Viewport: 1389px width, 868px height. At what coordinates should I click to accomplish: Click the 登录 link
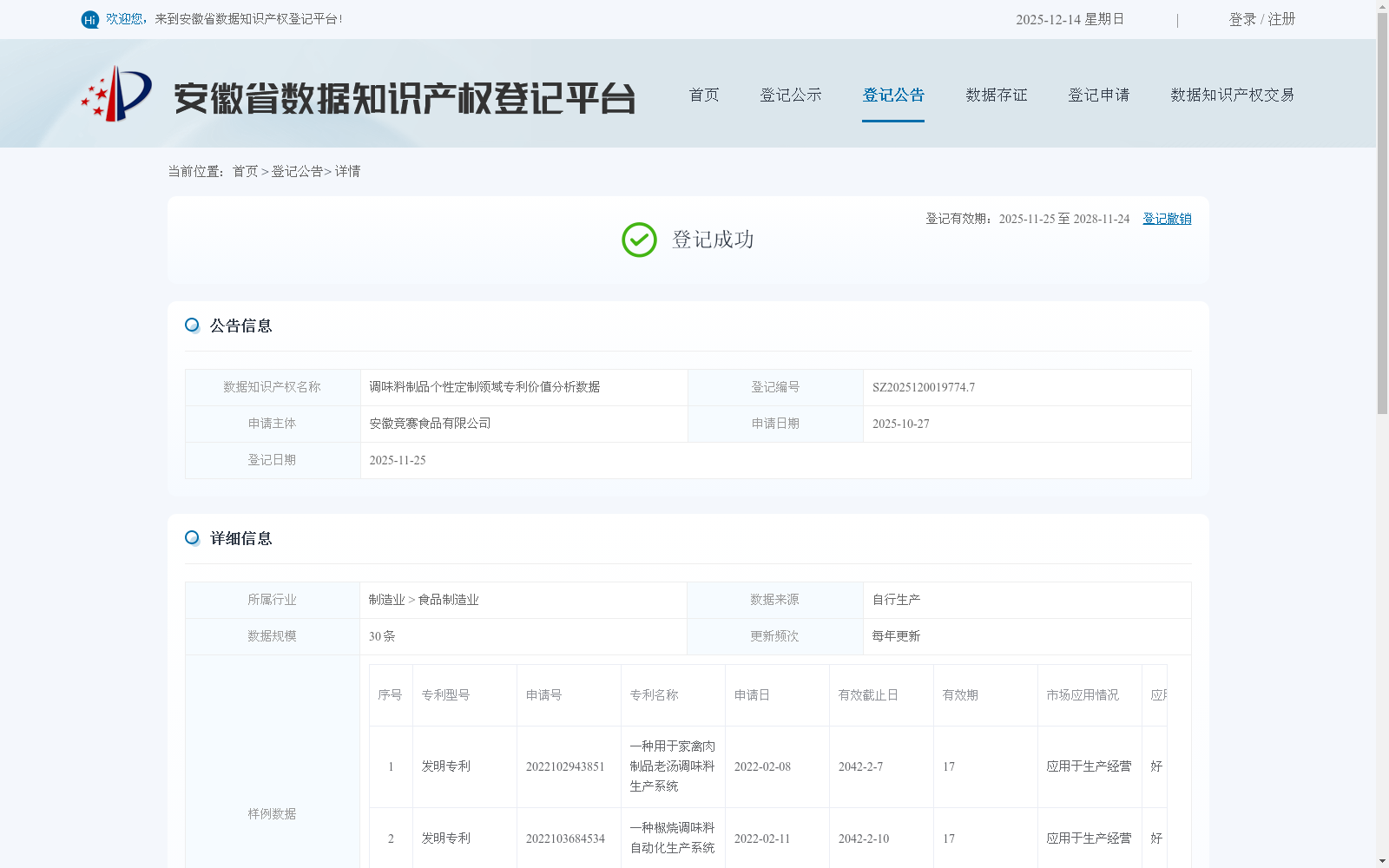click(1242, 19)
